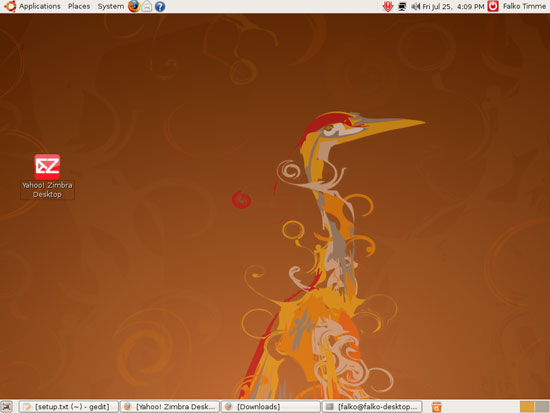Open the Places menu
The height and width of the screenshot is (413, 550).
[x=79, y=6]
